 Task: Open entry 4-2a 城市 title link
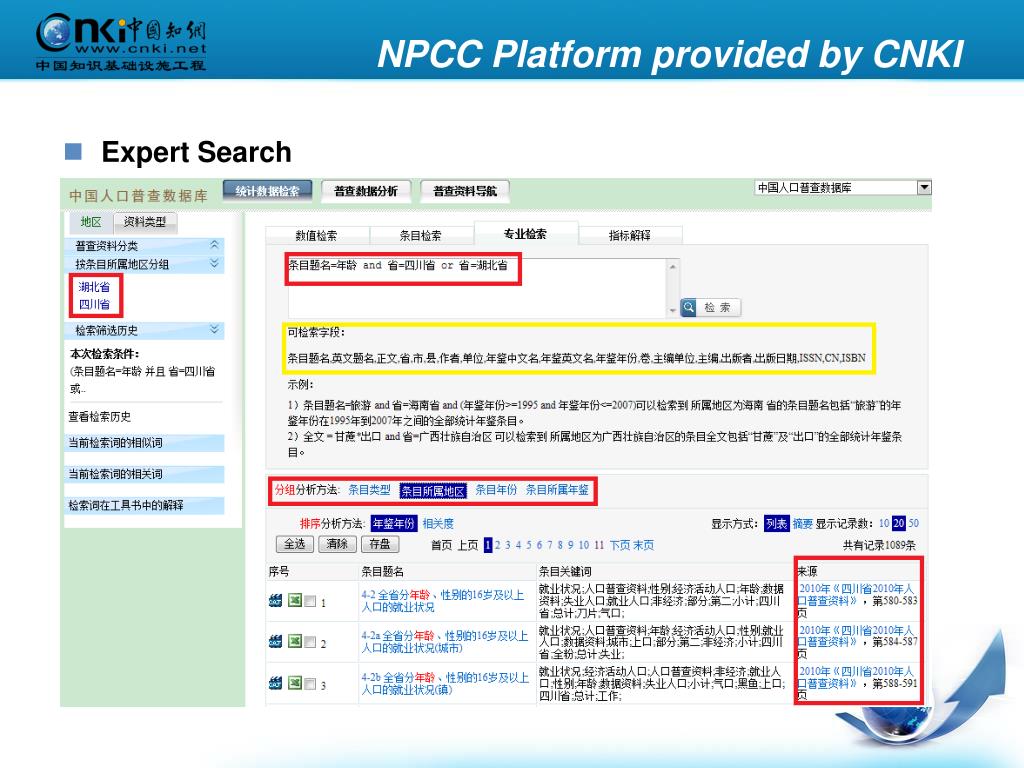(444, 641)
